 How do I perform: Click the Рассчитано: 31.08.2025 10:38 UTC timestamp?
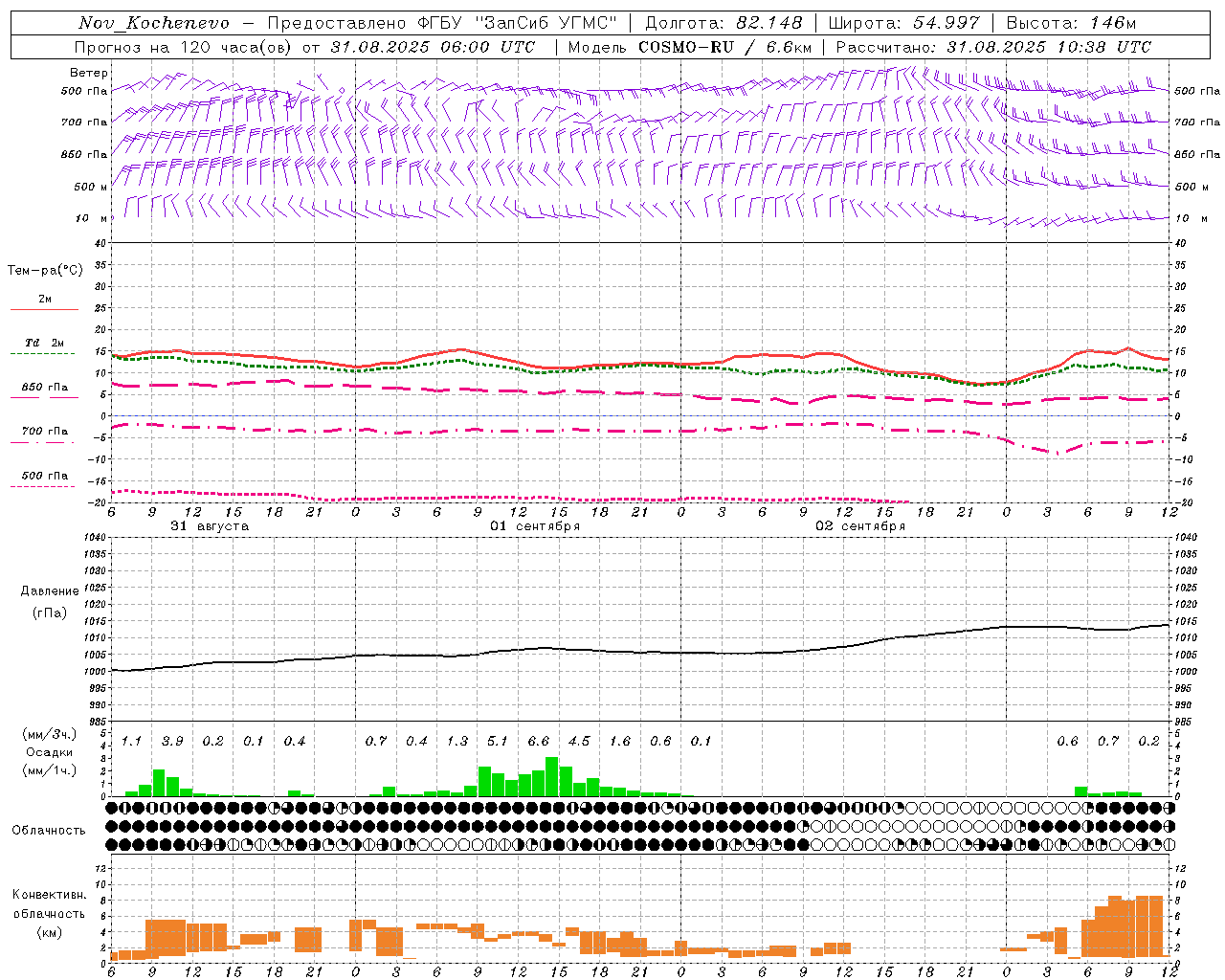click(x=993, y=47)
